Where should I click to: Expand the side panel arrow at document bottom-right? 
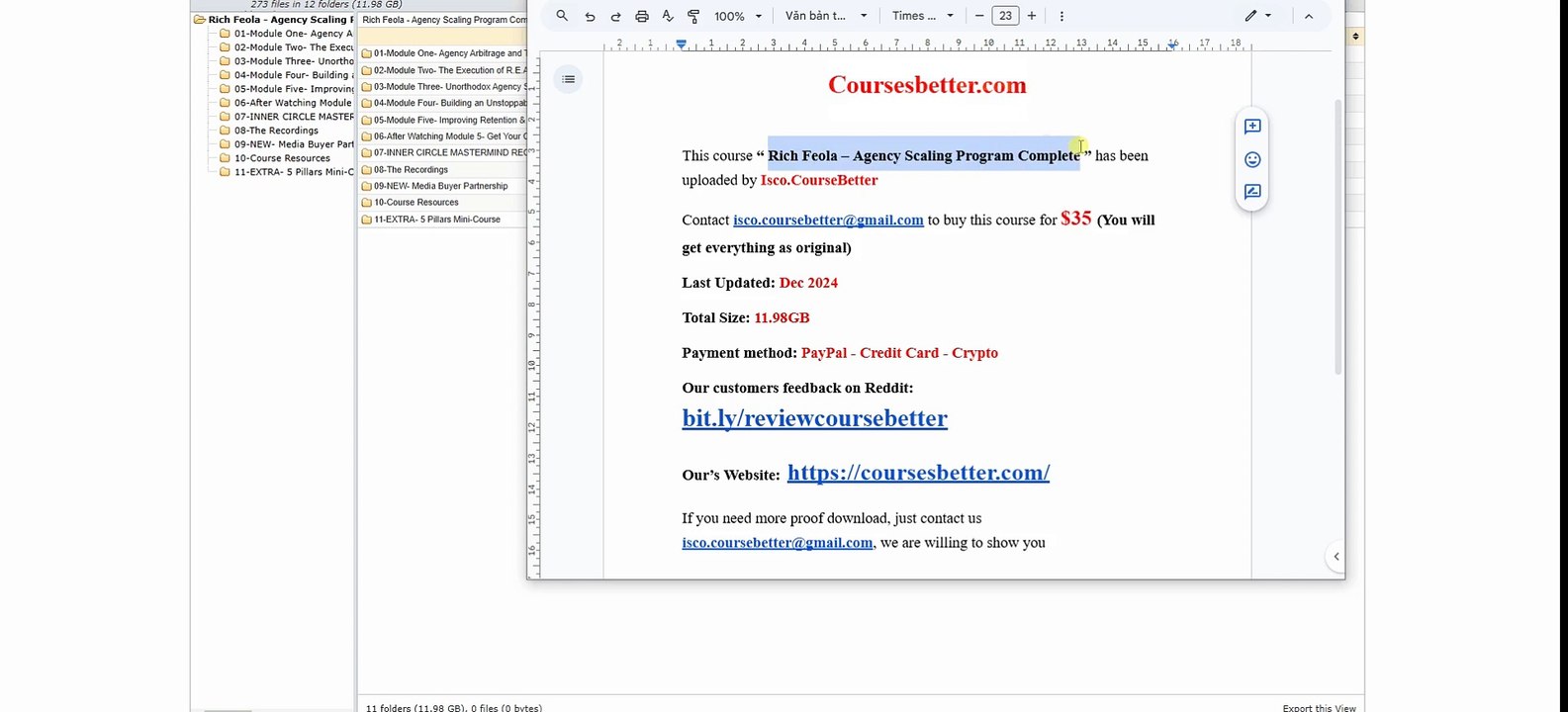(x=1336, y=557)
